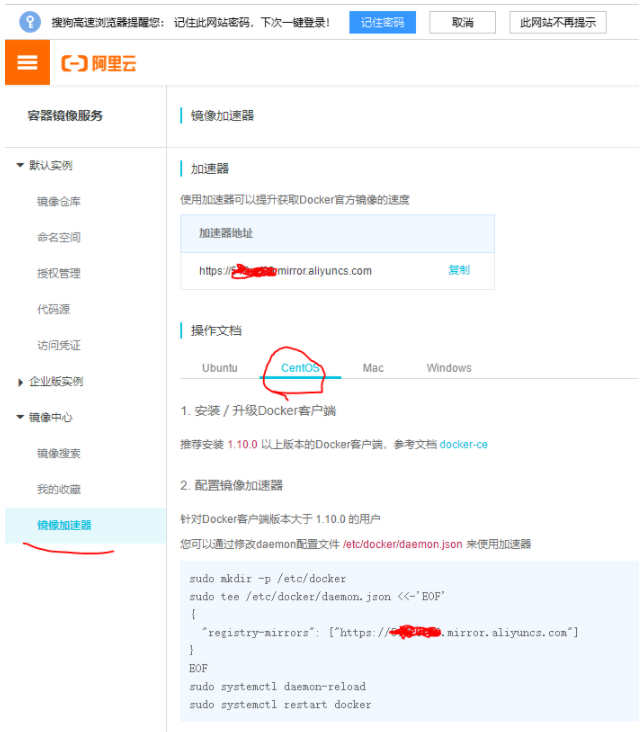This screenshot has height=732, width=644.
Task: Open 授权管理 in sidebar
Action: pyautogui.click(x=59, y=274)
